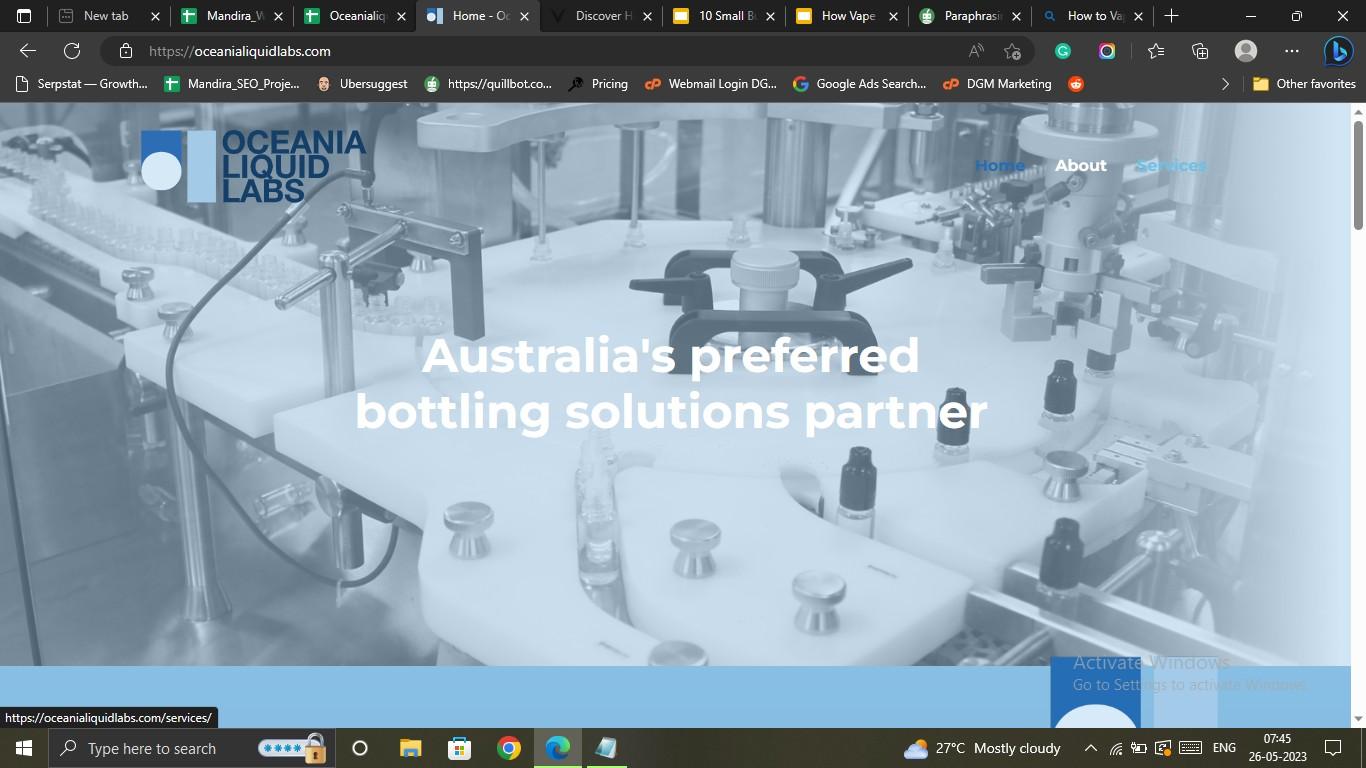This screenshot has height=768, width=1366.
Task: Click the Cortana circle on taskbar
Action: pos(360,748)
